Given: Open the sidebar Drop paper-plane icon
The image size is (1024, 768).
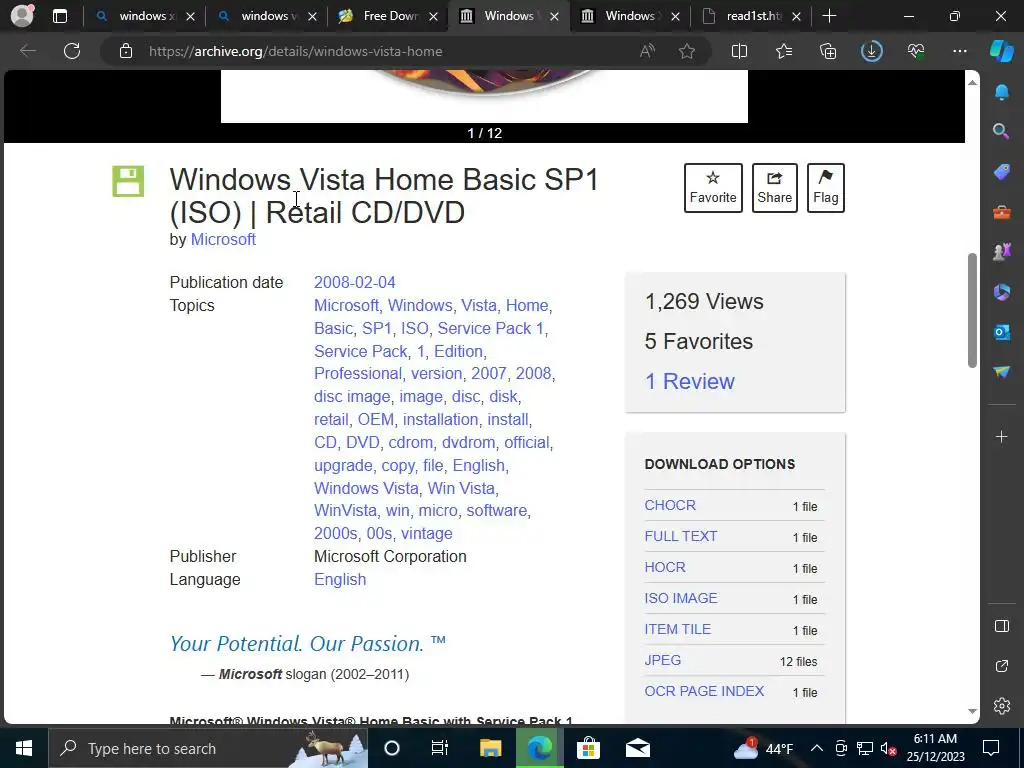Looking at the screenshot, I should (x=1002, y=372).
